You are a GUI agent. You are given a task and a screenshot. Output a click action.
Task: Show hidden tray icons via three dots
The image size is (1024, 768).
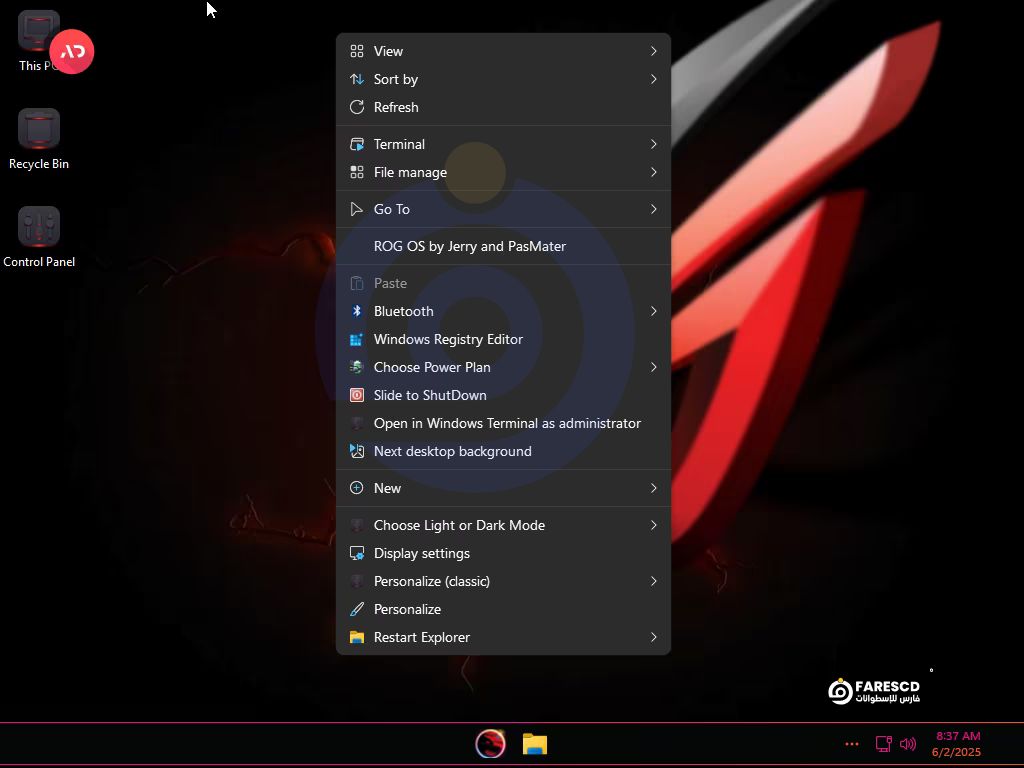point(852,744)
